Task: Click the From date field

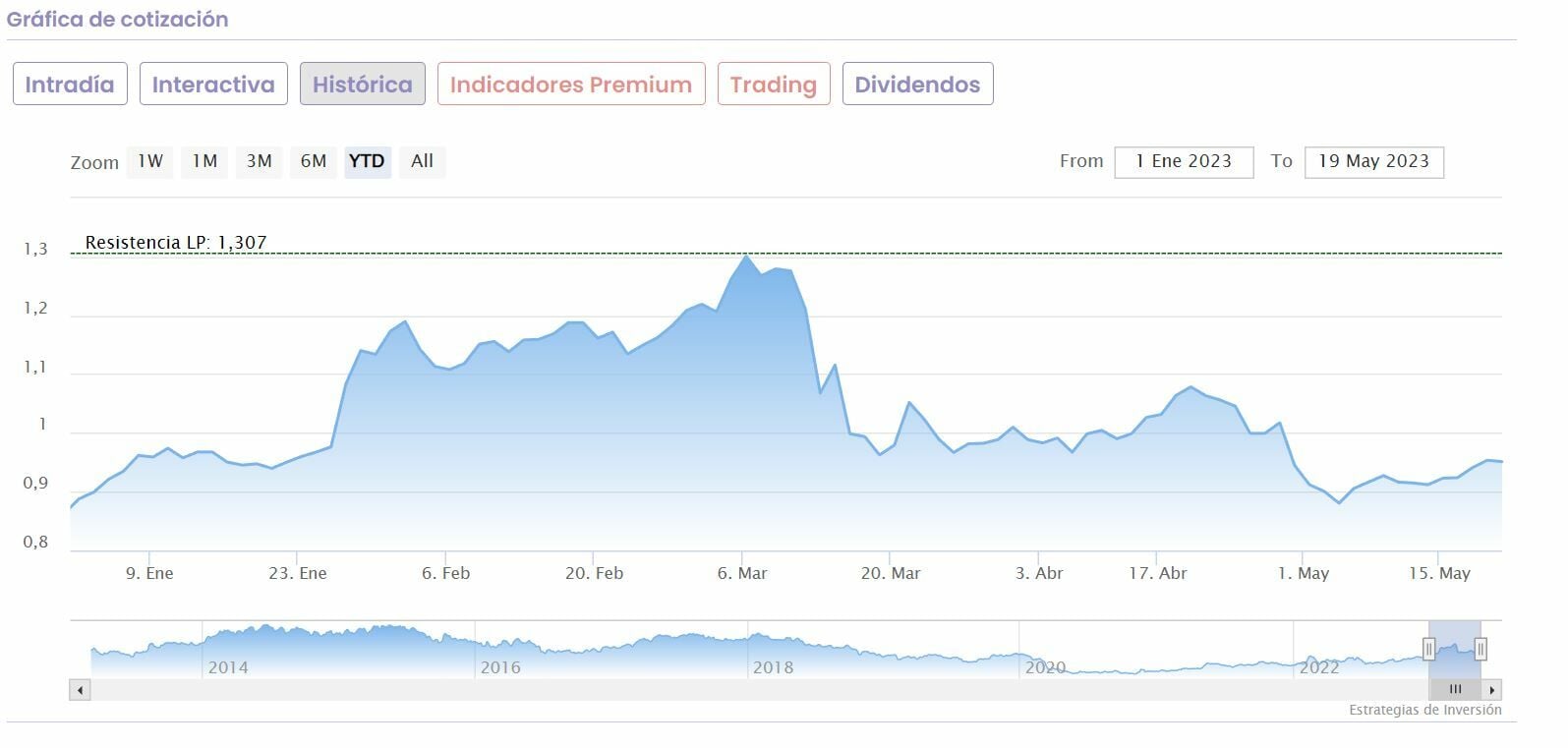Action: click(1184, 162)
